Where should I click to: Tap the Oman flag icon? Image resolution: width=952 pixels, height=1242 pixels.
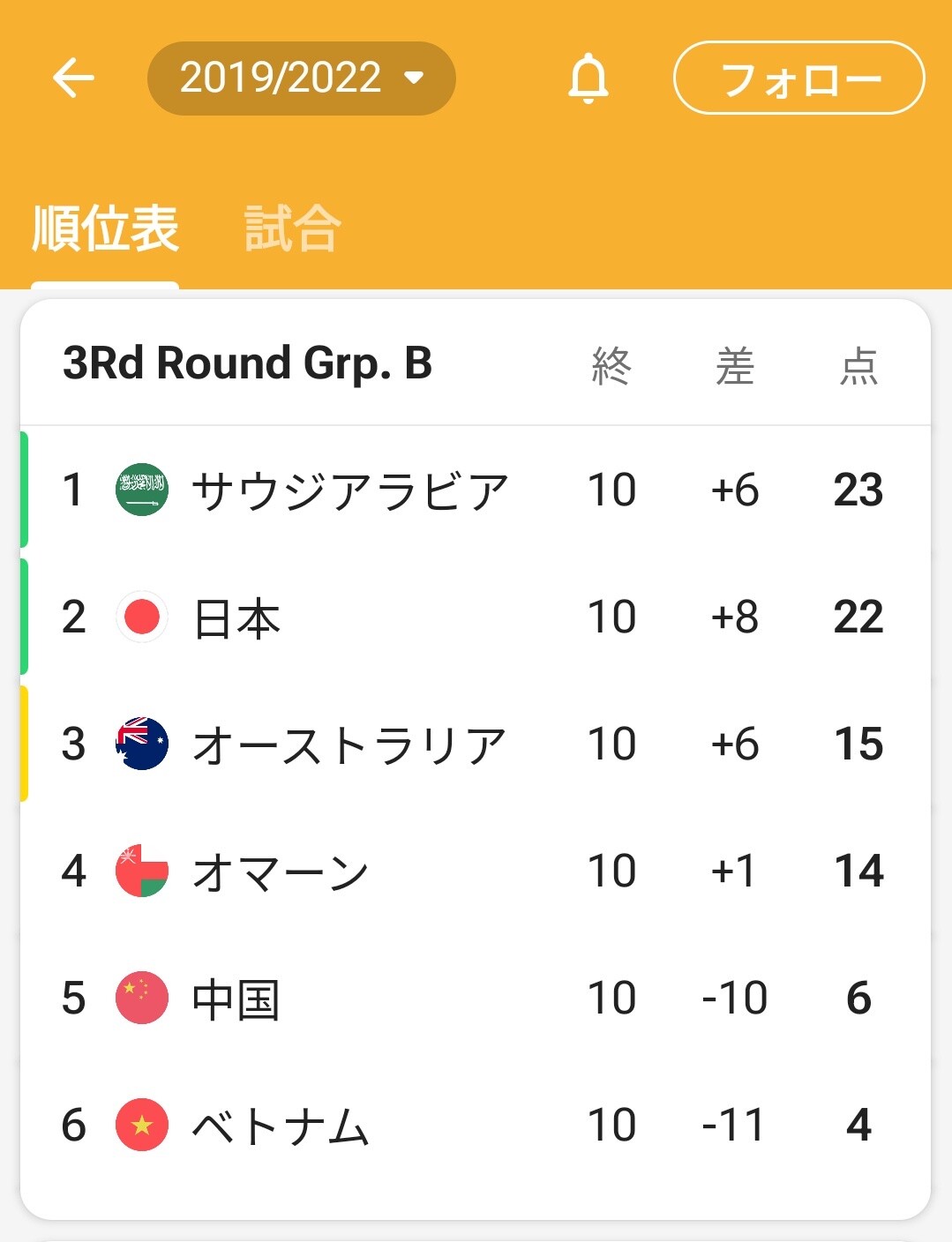tap(142, 871)
